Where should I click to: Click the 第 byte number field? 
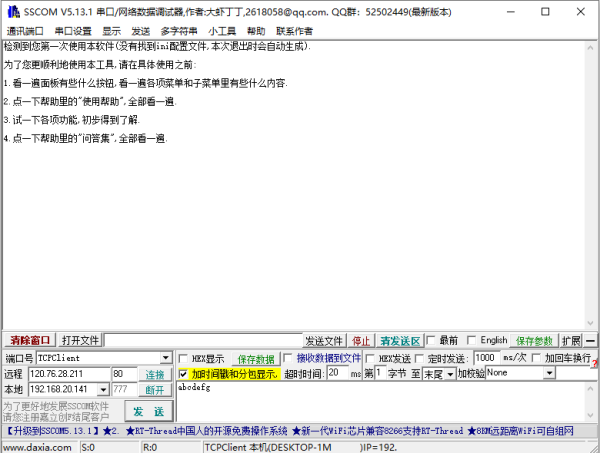point(380,373)
